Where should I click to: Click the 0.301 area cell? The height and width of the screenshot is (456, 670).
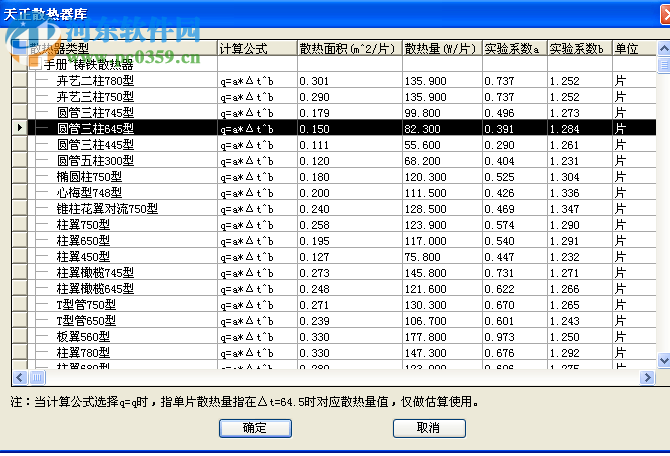pyautogui.click(x=350, y=80)
